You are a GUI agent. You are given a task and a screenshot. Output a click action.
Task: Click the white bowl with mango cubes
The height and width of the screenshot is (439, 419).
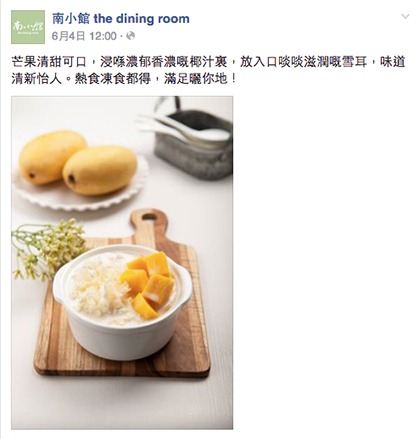(122, 302)
